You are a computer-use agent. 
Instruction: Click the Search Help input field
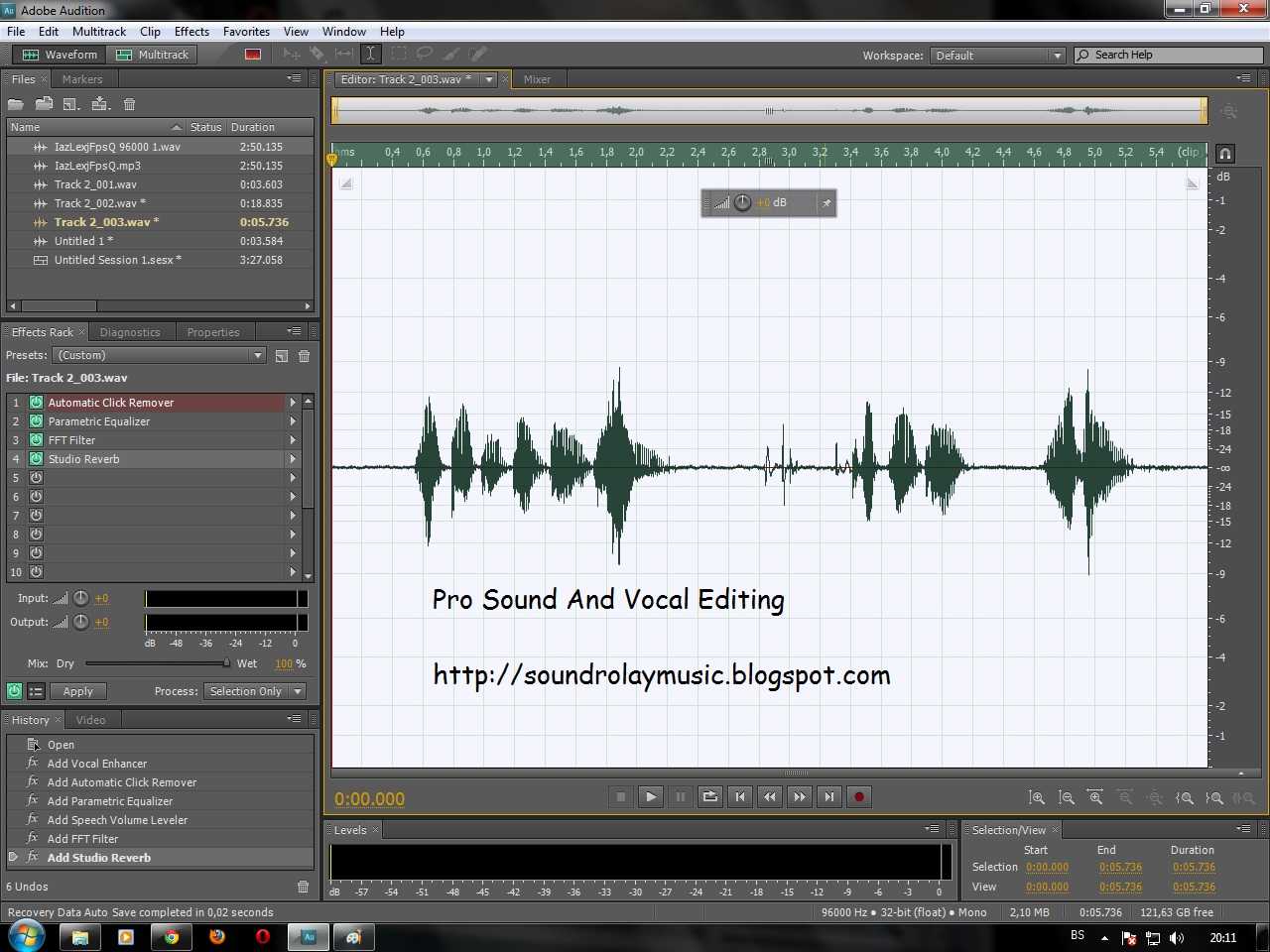click(1168, 56)
